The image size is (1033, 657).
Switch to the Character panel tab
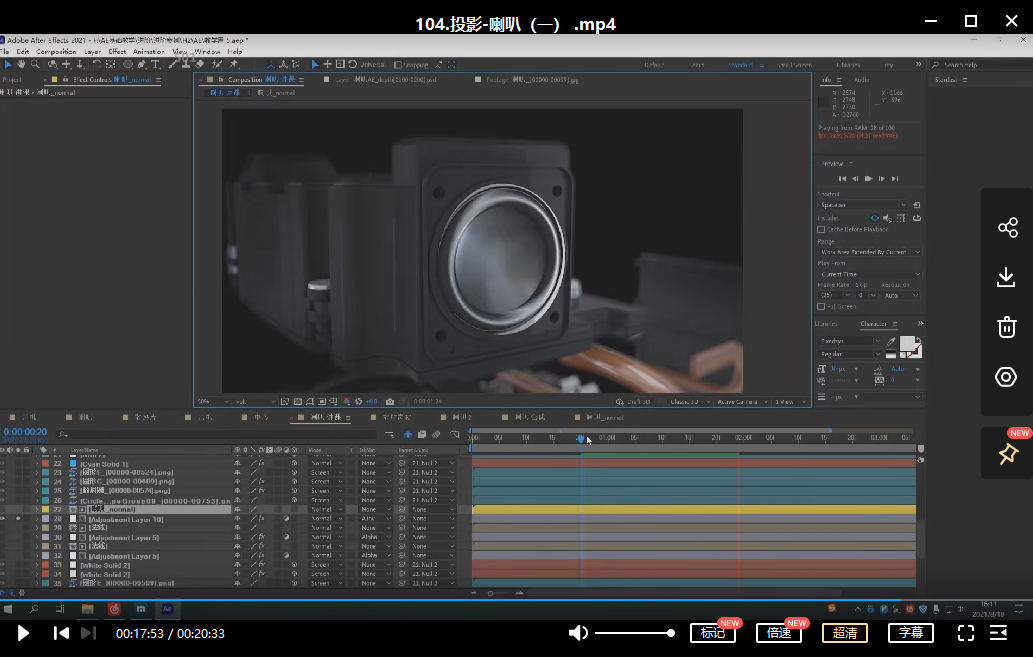[x=874, y=324]
